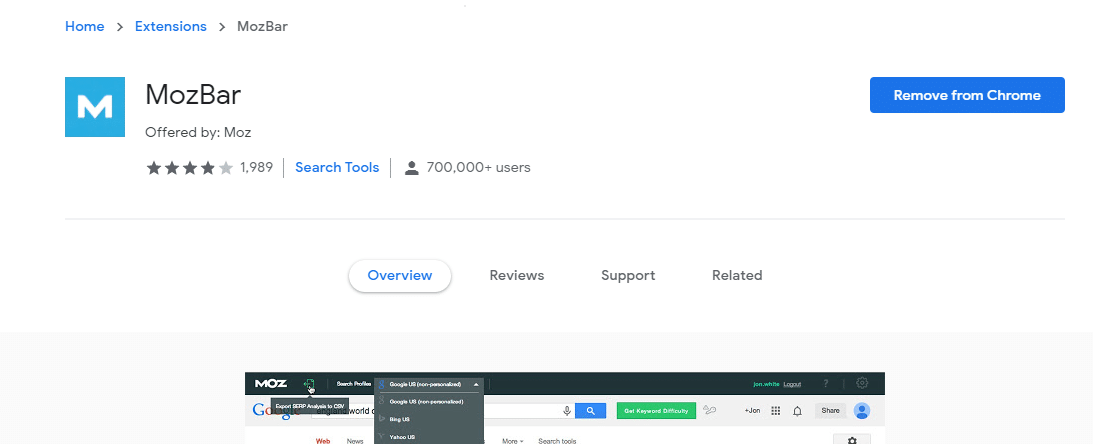Click the person icon beside users count
Image resolution: width=1093 pixels, height=444 pixels.
(412, 168)
